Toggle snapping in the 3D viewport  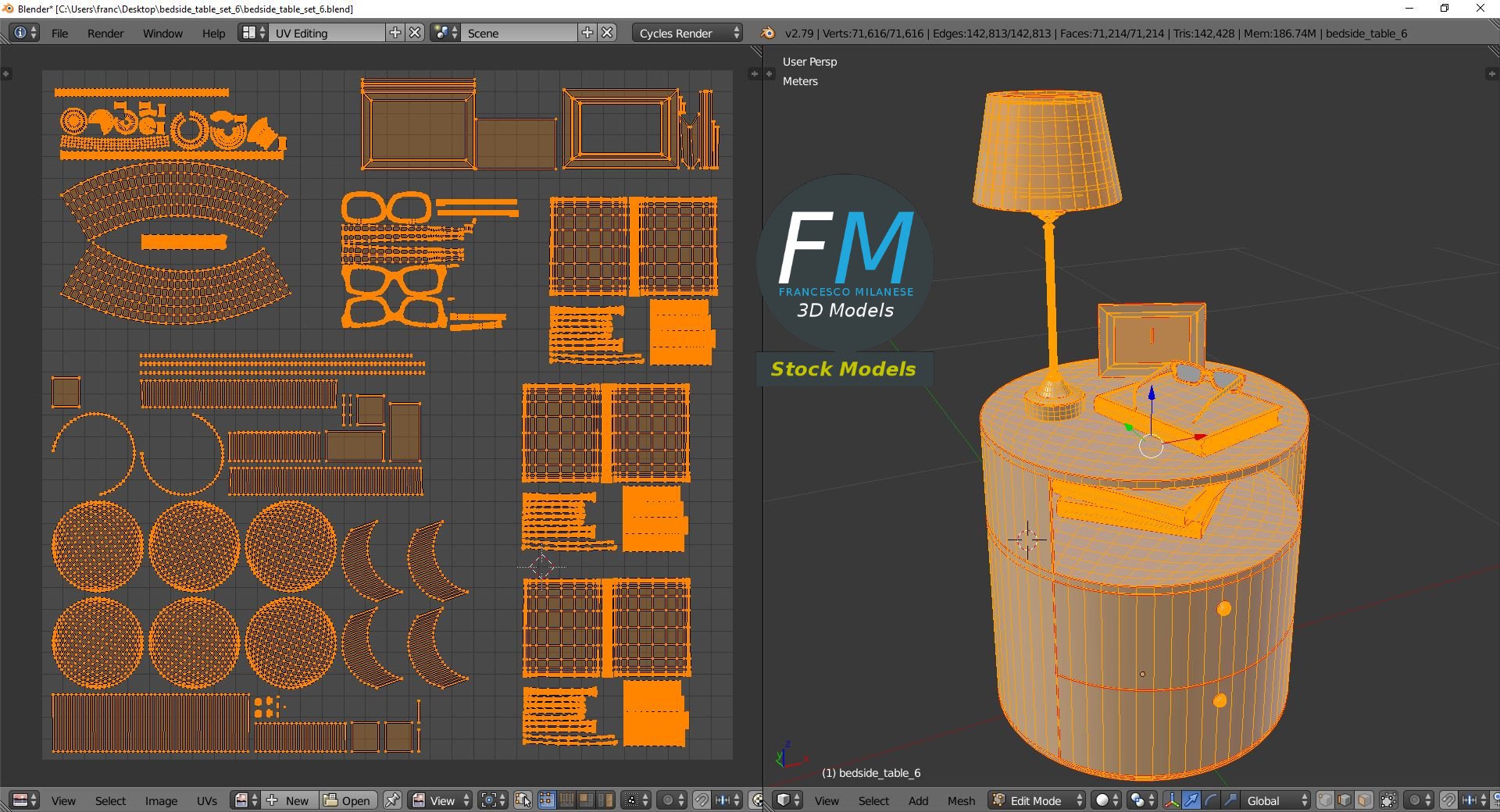pos(1449,800)
